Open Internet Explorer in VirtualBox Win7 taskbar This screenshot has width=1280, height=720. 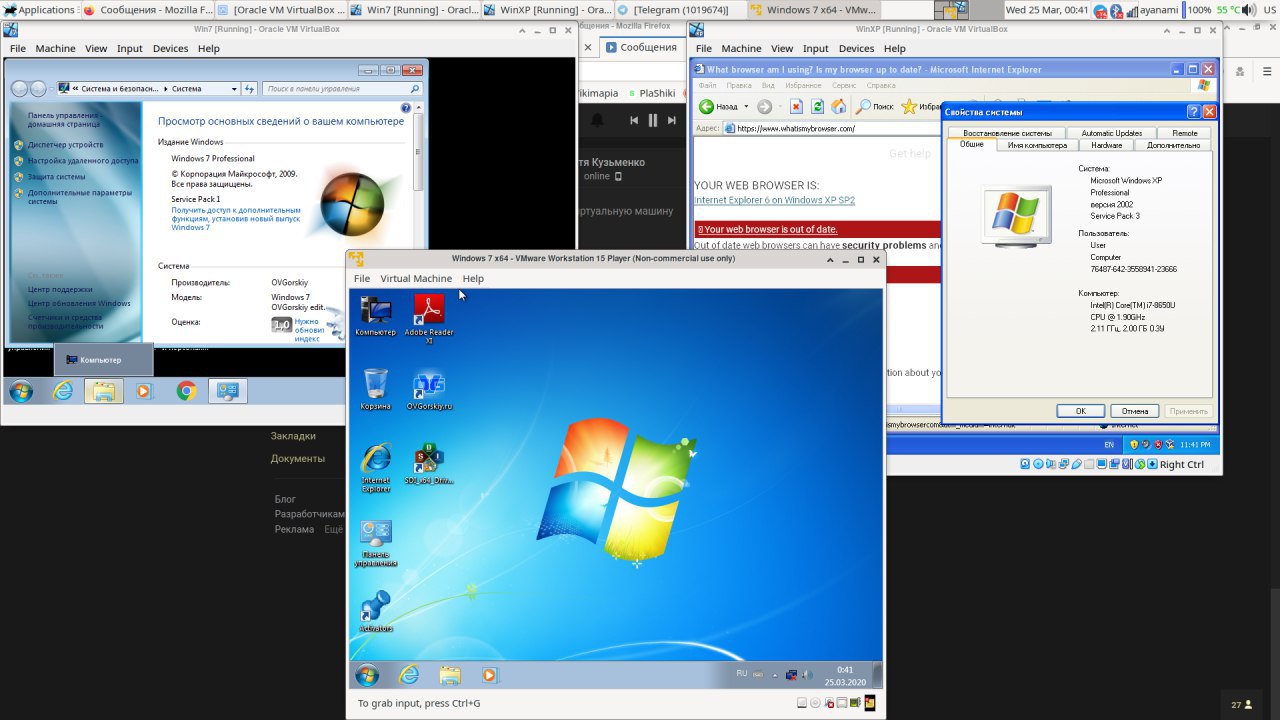(63, 391)
